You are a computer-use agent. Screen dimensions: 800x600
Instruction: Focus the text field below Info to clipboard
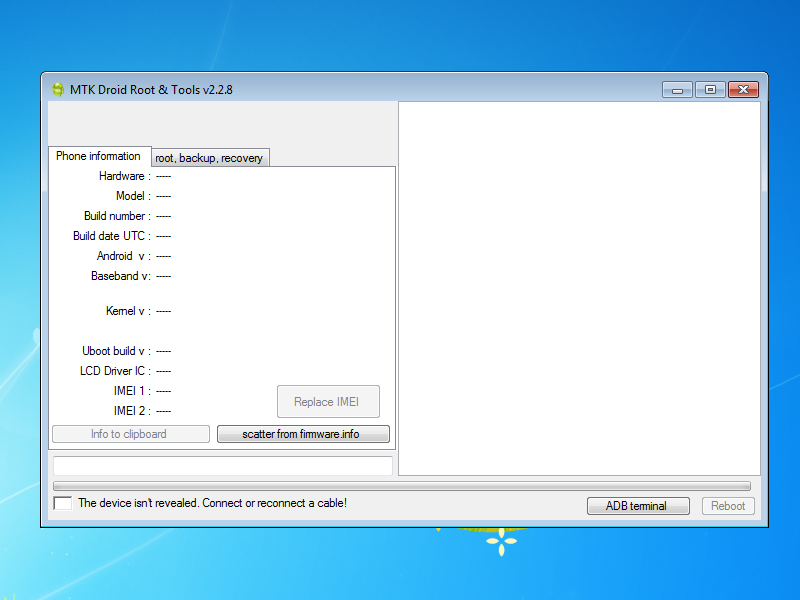[222, 466]
